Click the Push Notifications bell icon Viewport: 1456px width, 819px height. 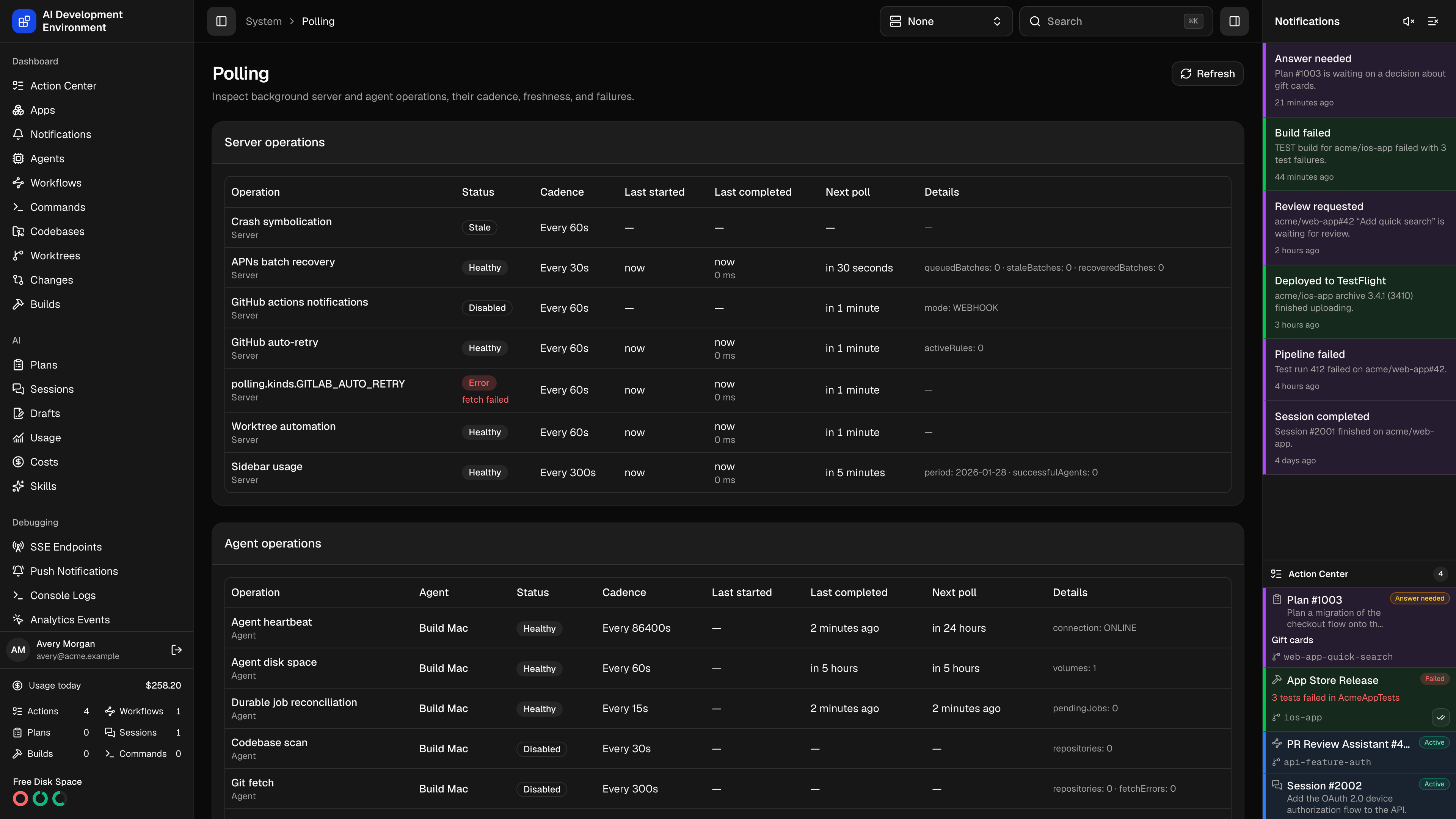18,571
